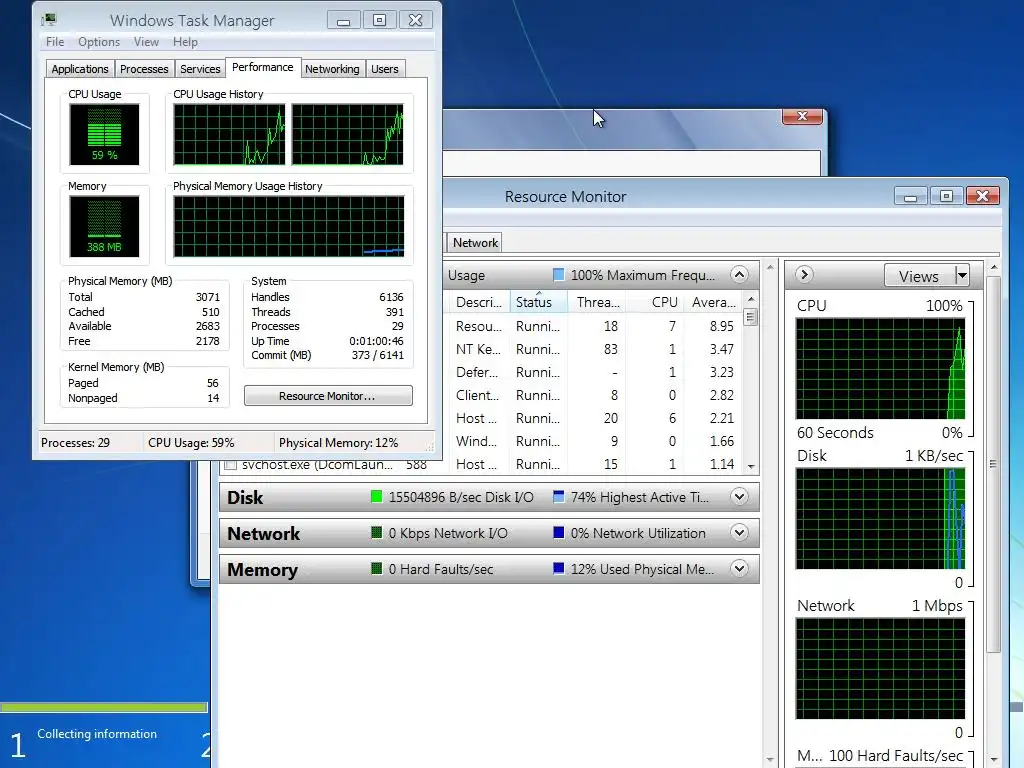Sort by the Status column header
This screenshot has width=1024, height=768.
tap(539, 302)
